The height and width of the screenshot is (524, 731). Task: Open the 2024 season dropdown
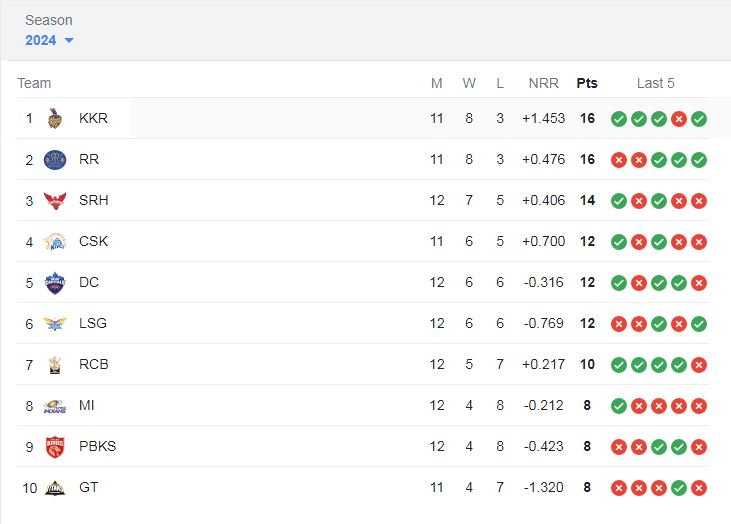(49, 41)
